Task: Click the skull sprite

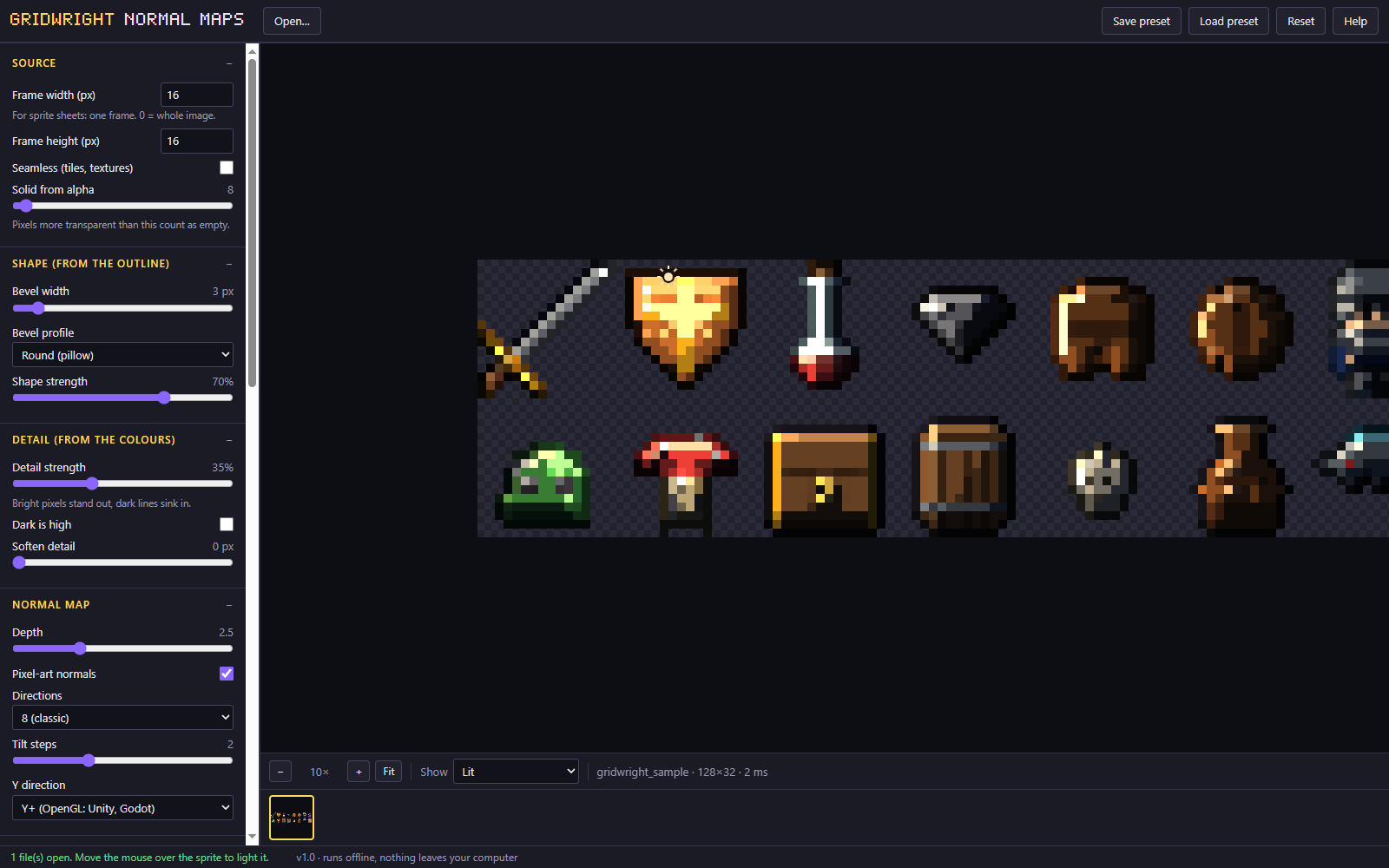Action: [1103, 481]
